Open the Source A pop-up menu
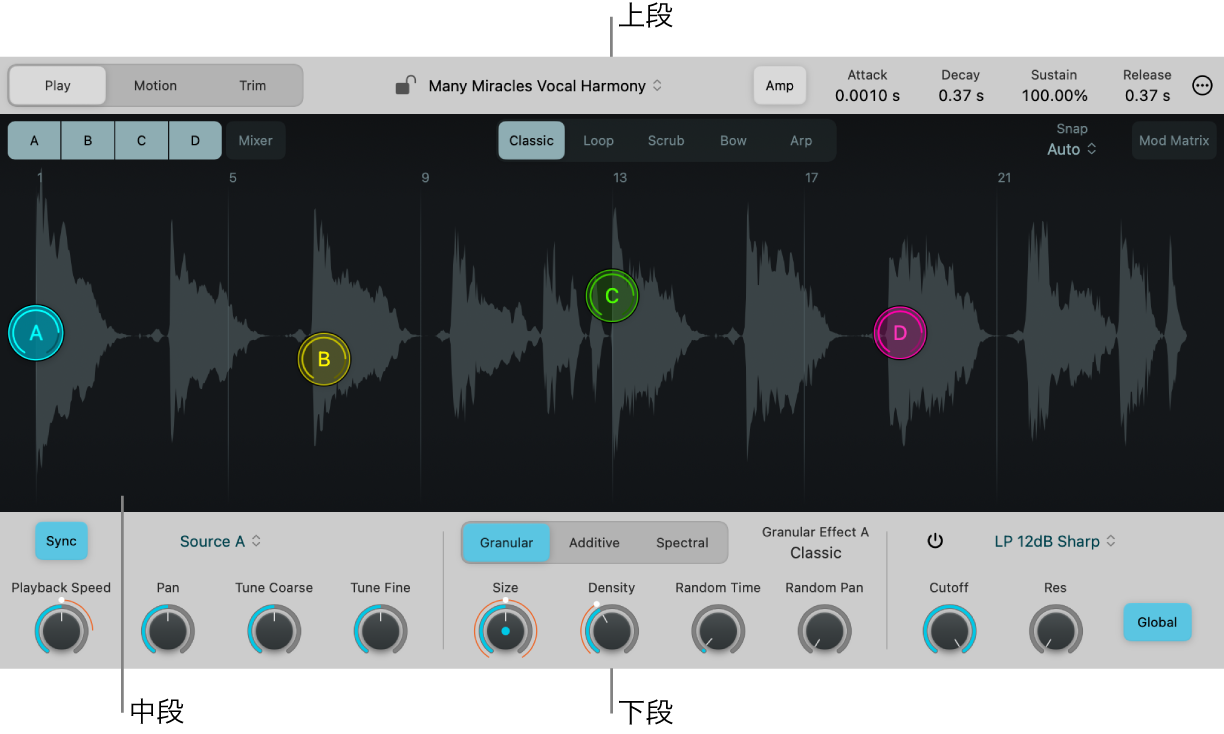Screen dimensions: 1224x734 tap(221, 541)
